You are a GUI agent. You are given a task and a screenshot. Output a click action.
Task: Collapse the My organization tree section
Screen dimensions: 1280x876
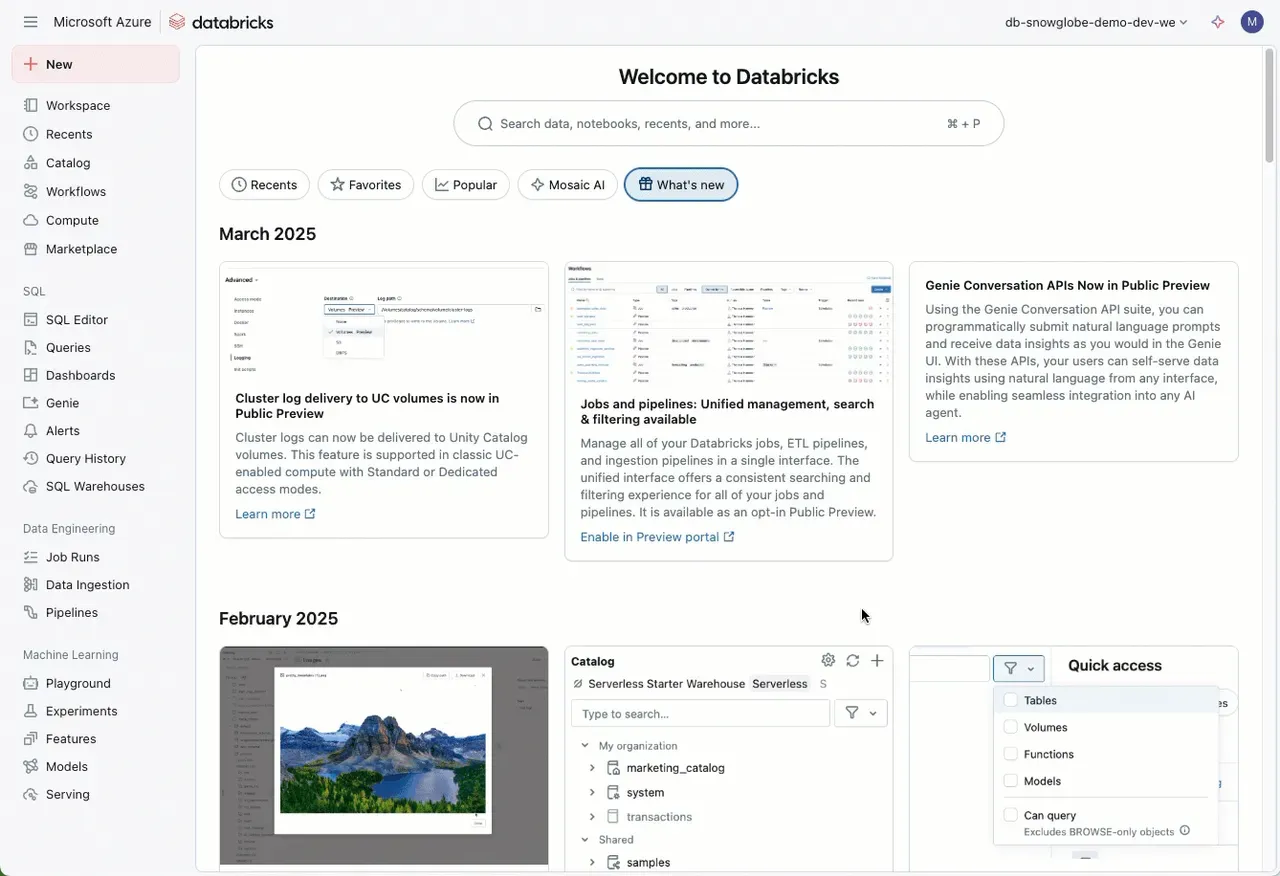585,745
